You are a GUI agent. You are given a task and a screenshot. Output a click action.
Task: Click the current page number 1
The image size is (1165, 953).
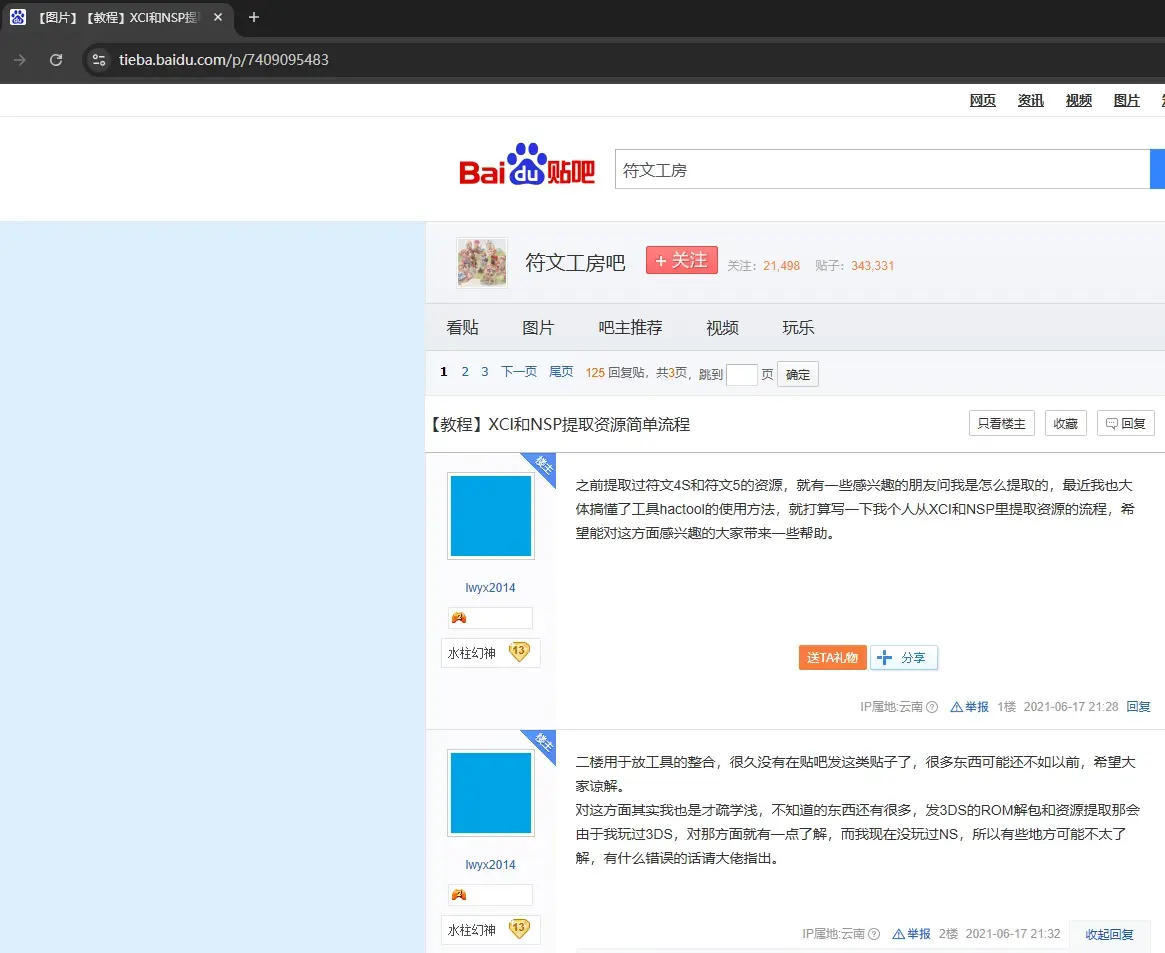(x=444, y=371)
